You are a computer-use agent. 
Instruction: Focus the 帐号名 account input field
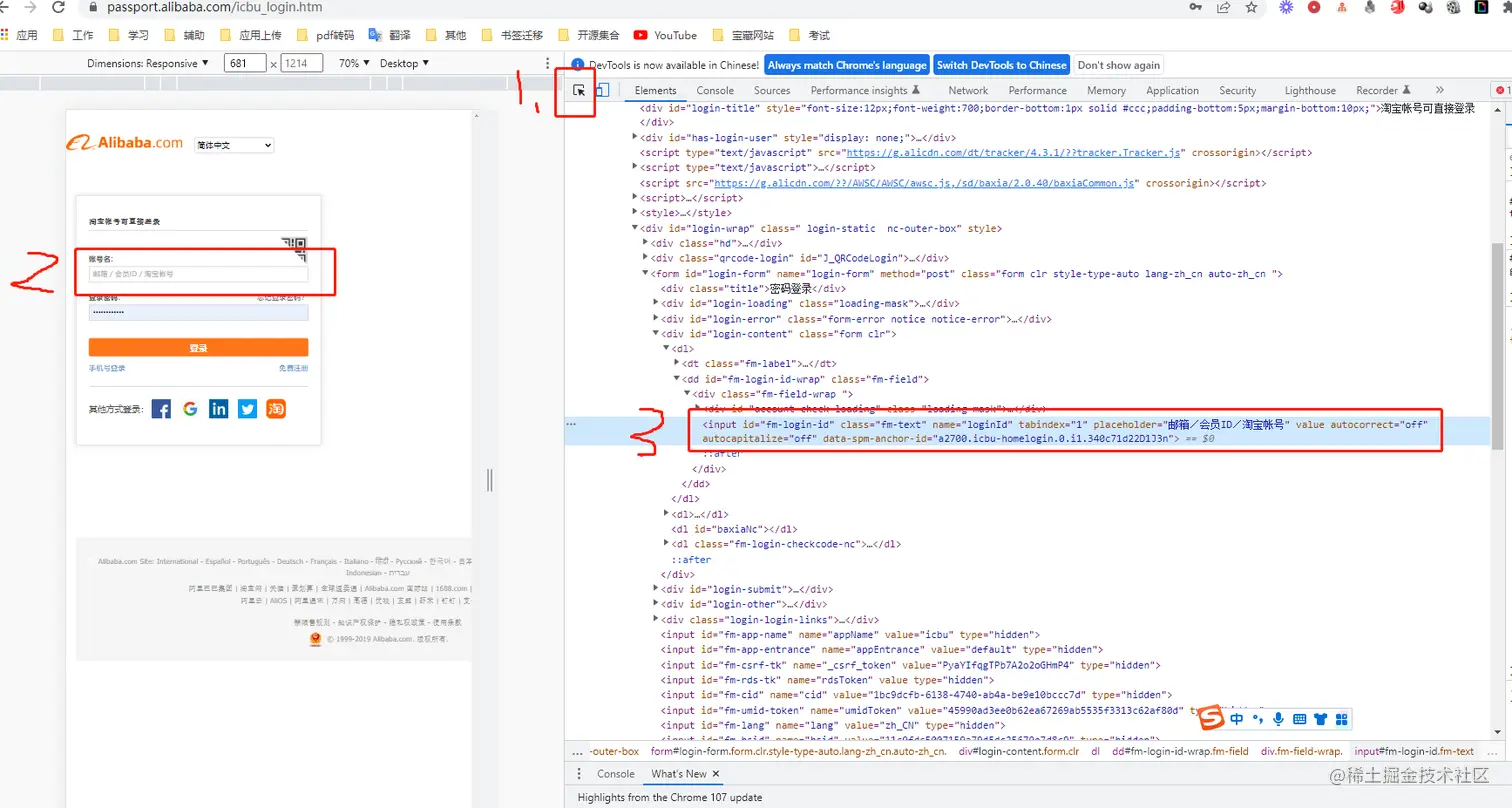[x=198, y=273]
